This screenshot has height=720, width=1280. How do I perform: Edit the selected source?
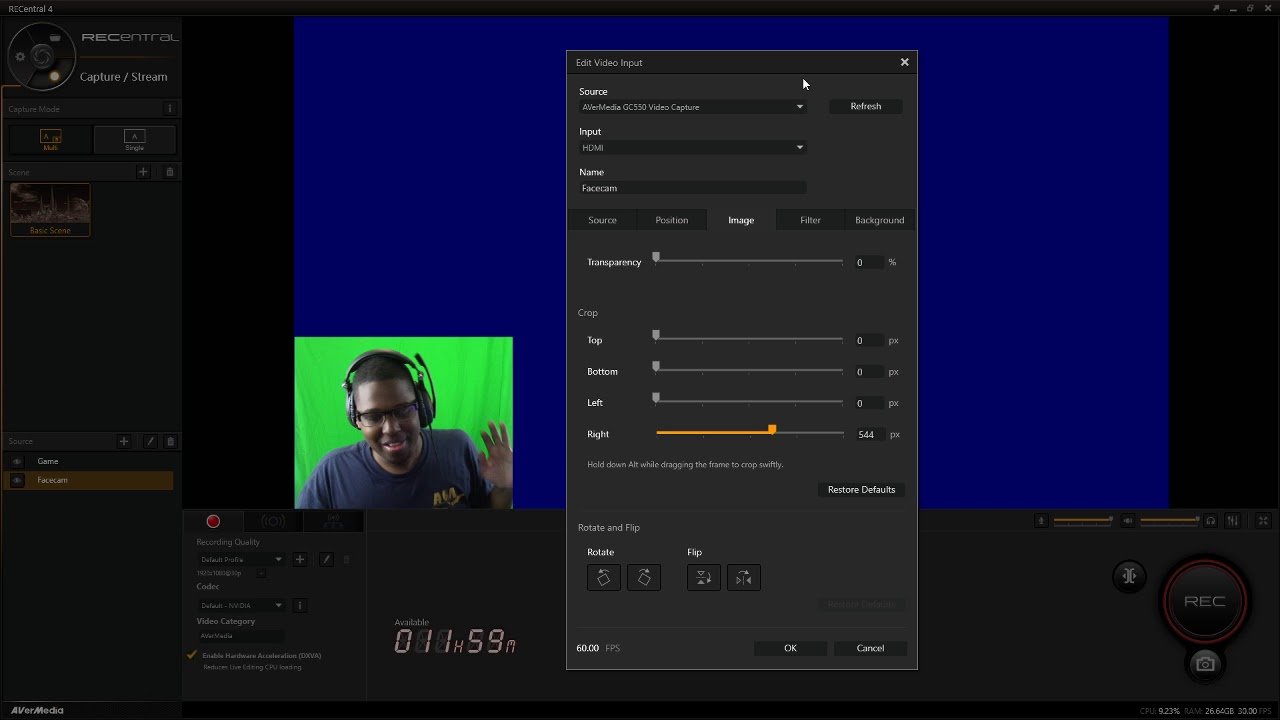(x=150, y=441)
